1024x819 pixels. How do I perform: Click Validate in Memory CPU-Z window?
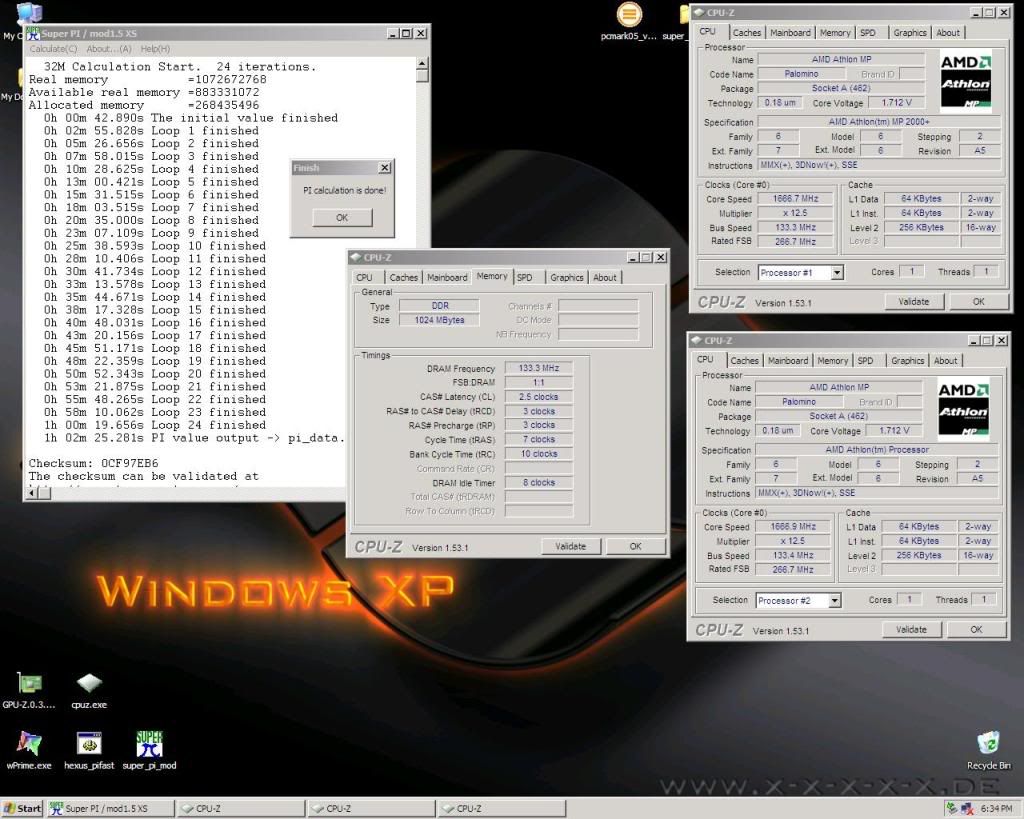coord(570,547)
